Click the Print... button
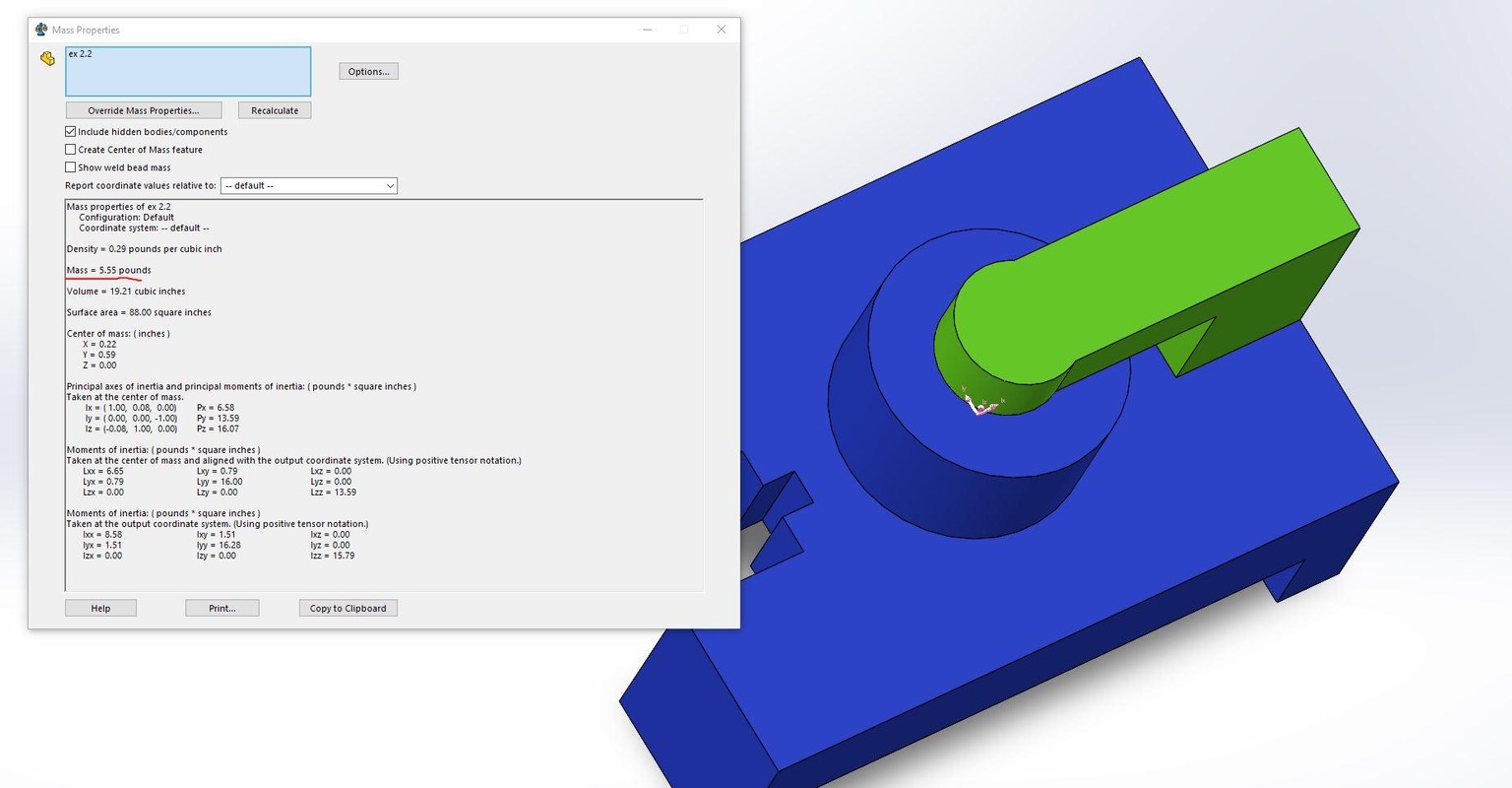The height and width of the screenshot is (788, 1512). (222, 608)
